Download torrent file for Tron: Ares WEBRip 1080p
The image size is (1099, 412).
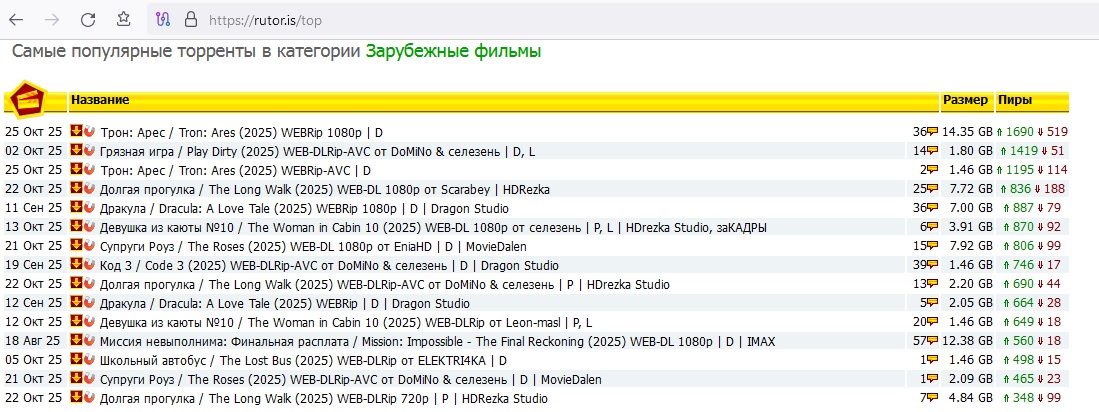click(76, 130)
